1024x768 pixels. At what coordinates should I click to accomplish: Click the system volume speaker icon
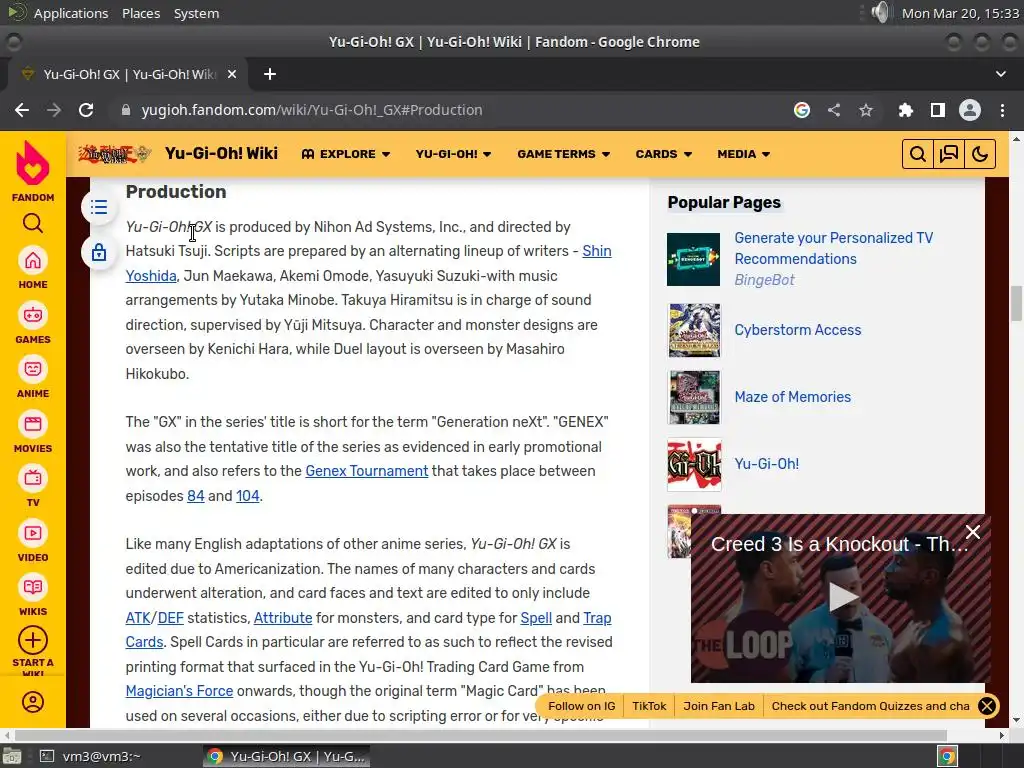(880, 12)
